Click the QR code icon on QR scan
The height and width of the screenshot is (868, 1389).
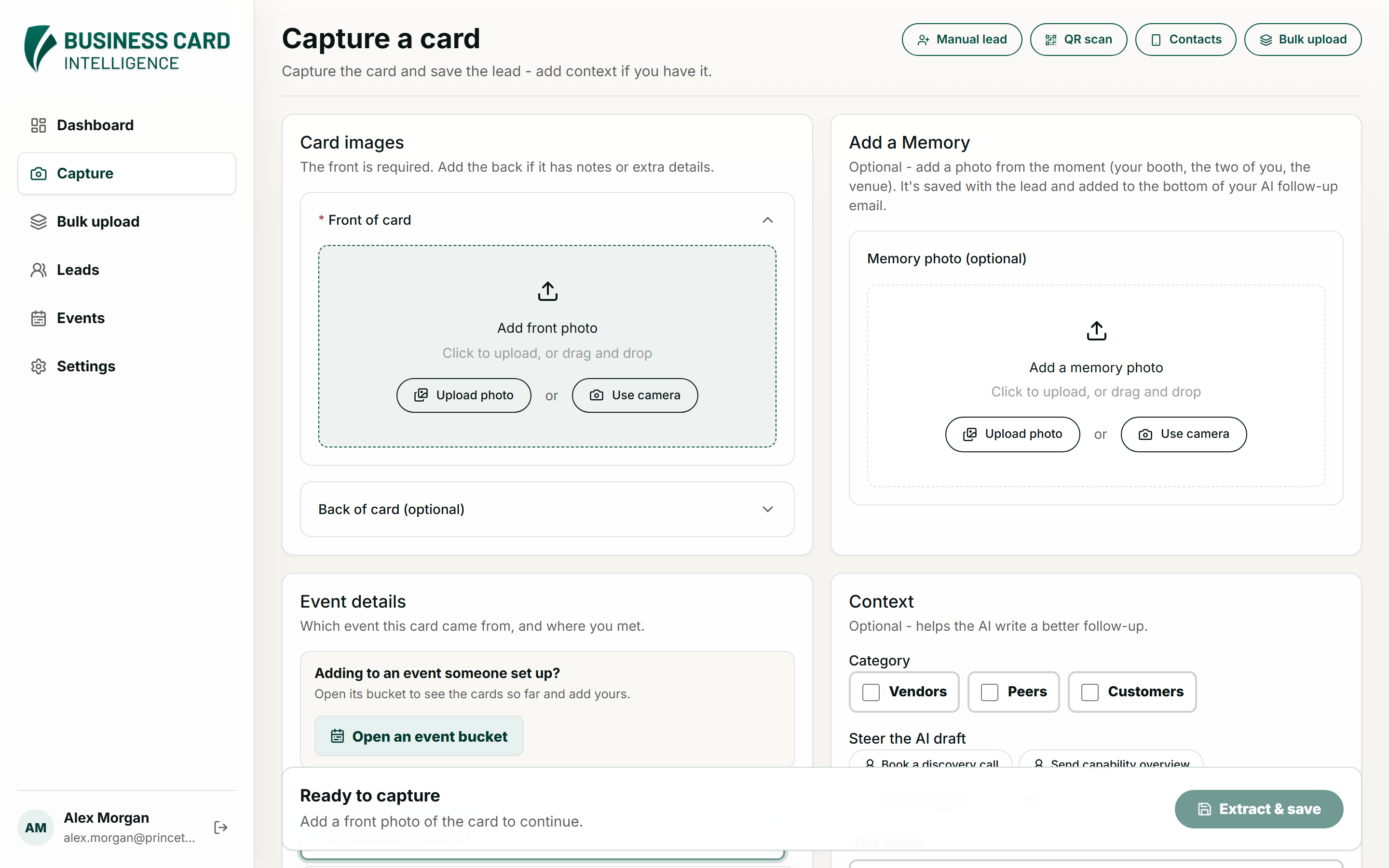pos(1050,40)
